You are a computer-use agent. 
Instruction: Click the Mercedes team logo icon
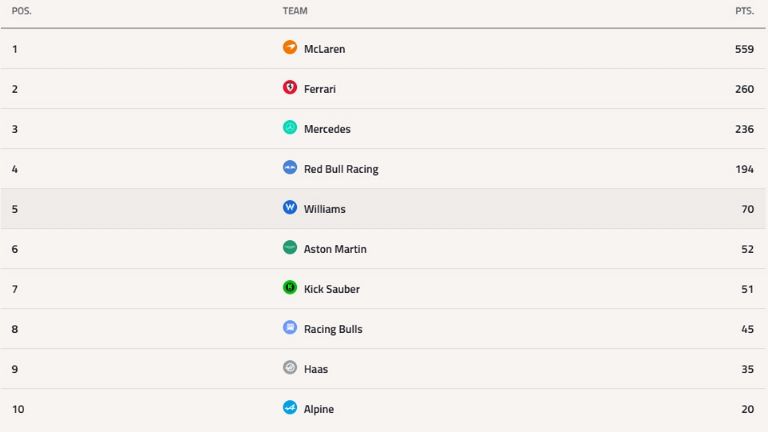point(290,128)
